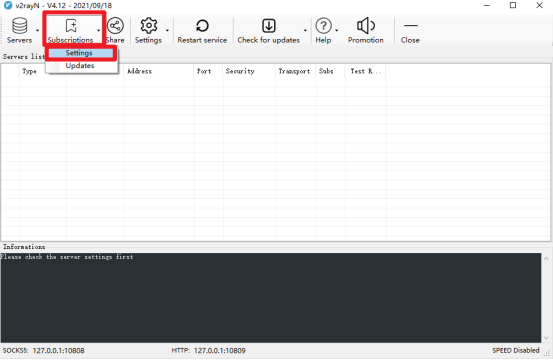Expand the toolbar Settings dropdown arrow
The width and height of the screenshot is (553, 360).
167,30
